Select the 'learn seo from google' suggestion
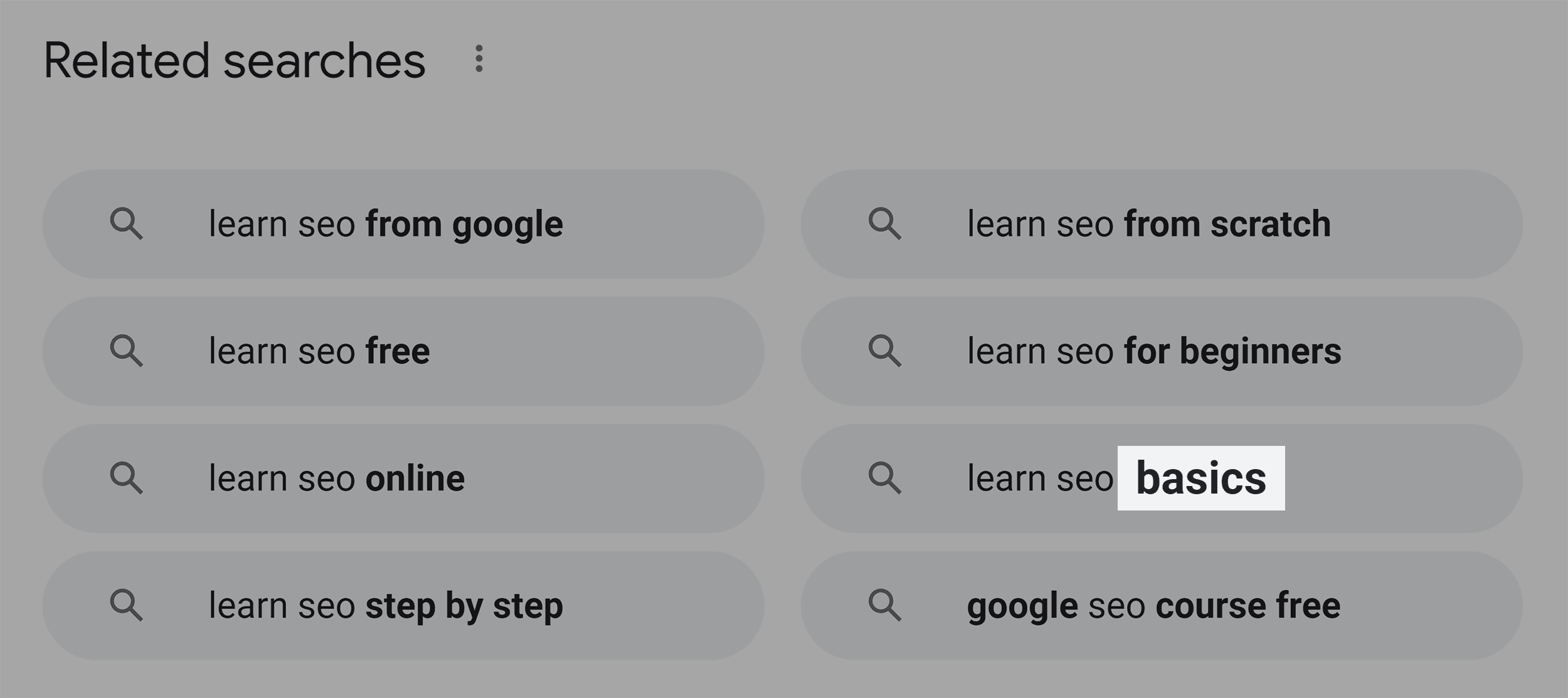 click(x=403, y=224)
